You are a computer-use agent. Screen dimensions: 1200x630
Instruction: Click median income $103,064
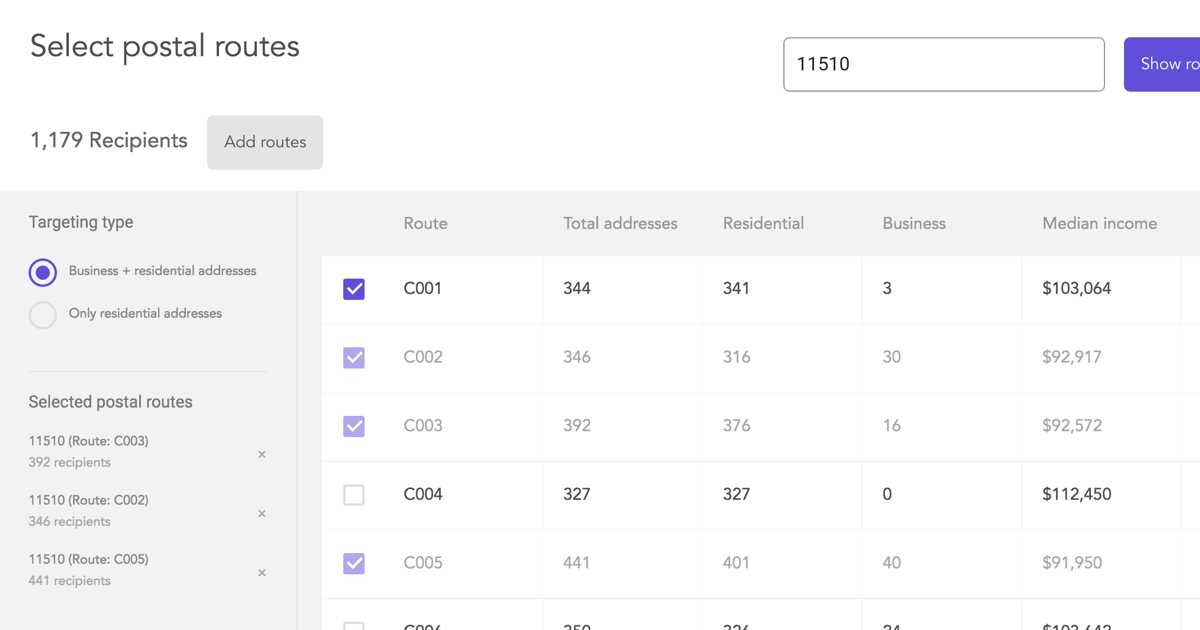(1077, 288)
